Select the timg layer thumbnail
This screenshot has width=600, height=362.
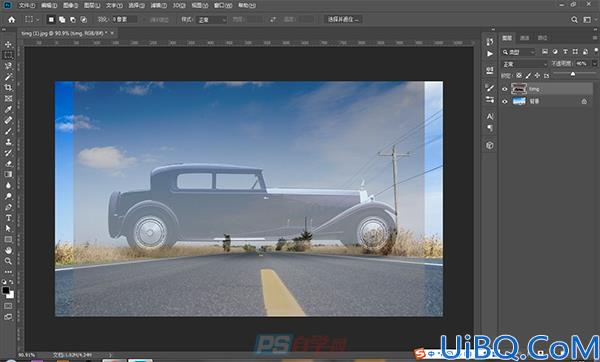pyautogui.click(x=519, y=89)
